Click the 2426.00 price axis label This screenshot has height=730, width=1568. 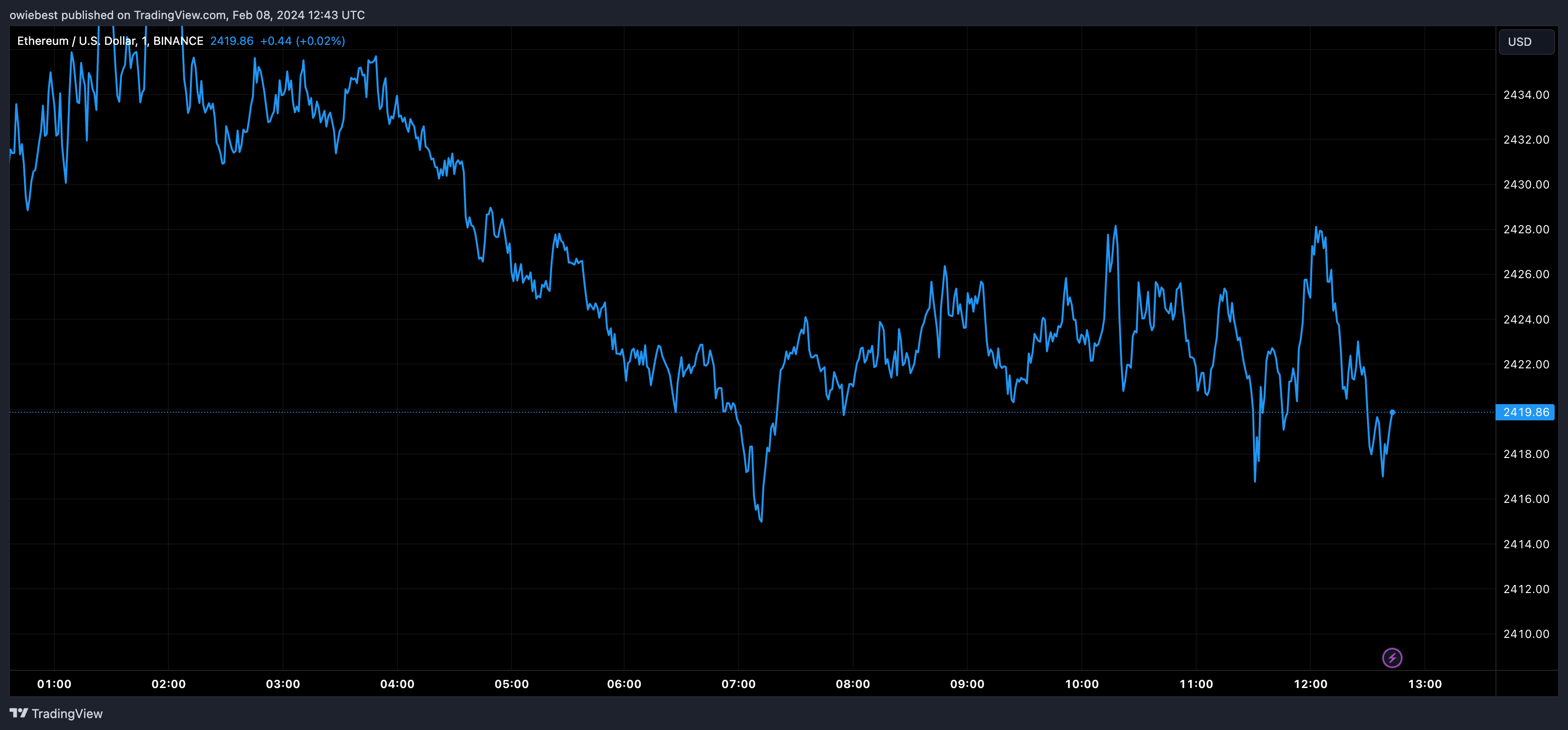(x=1526, y=274)
